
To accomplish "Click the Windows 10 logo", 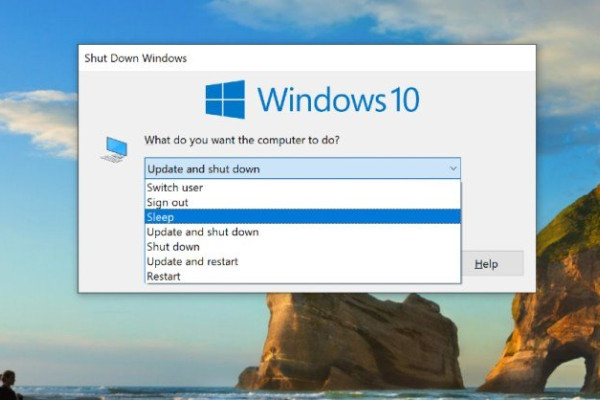I will 312,100.
